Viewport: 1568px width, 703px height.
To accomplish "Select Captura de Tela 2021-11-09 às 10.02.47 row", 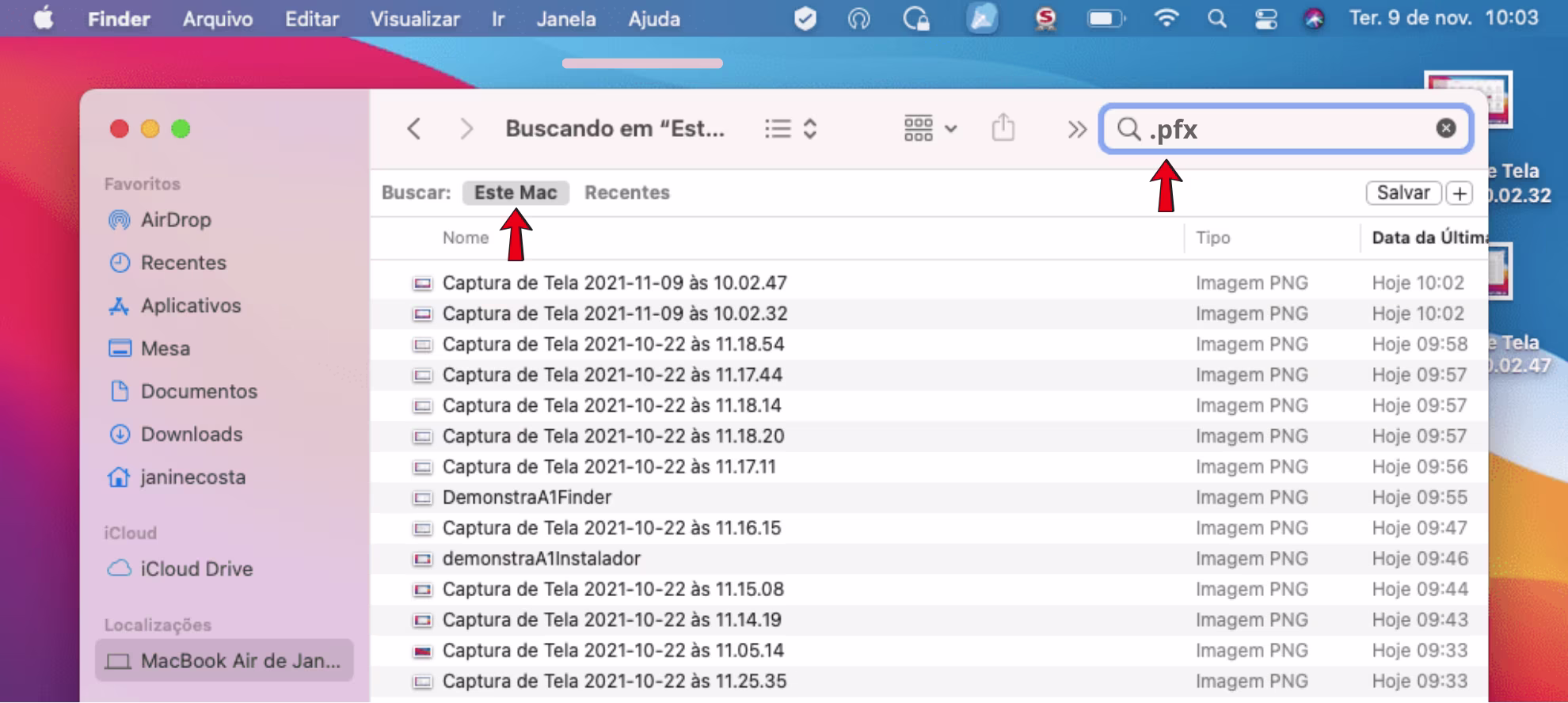I will tap(929, 283).
